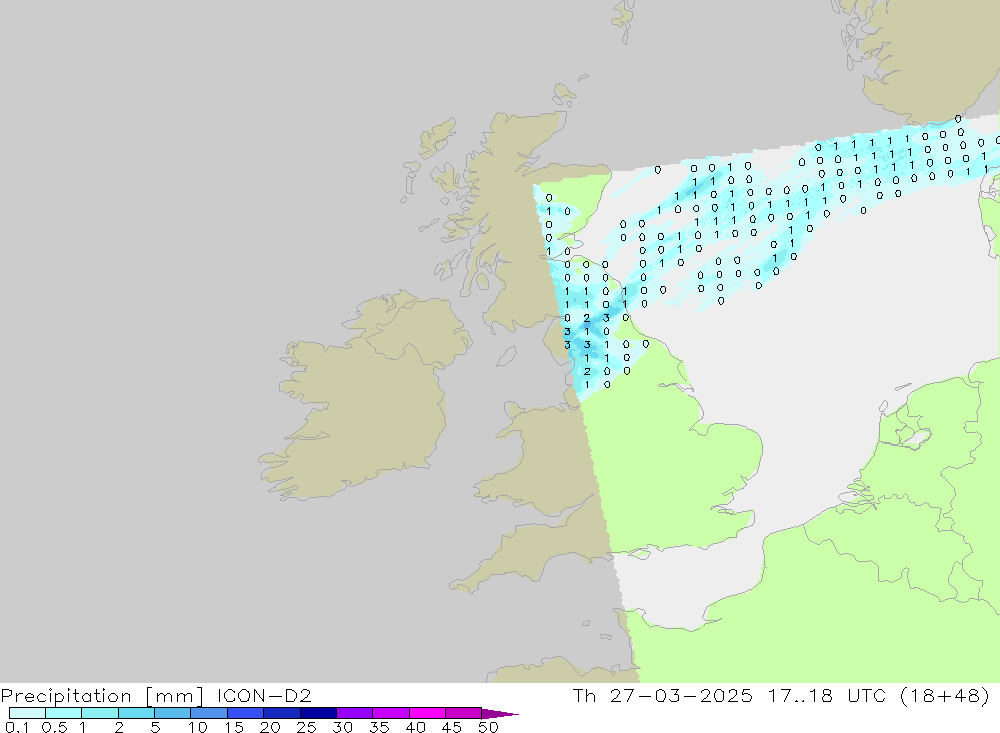
Task: Click the '(18+48)' forecast run label
Action: click(945, 696)
